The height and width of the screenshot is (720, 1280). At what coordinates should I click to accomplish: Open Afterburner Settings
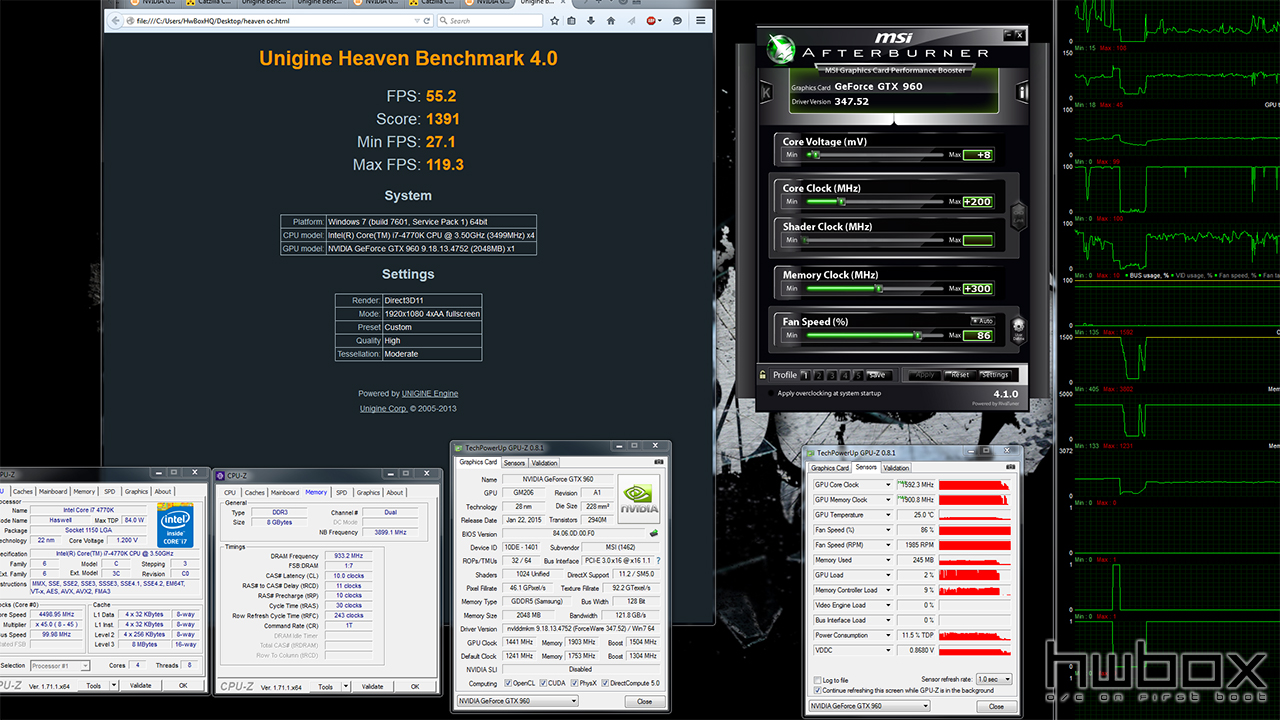point(995,375)
